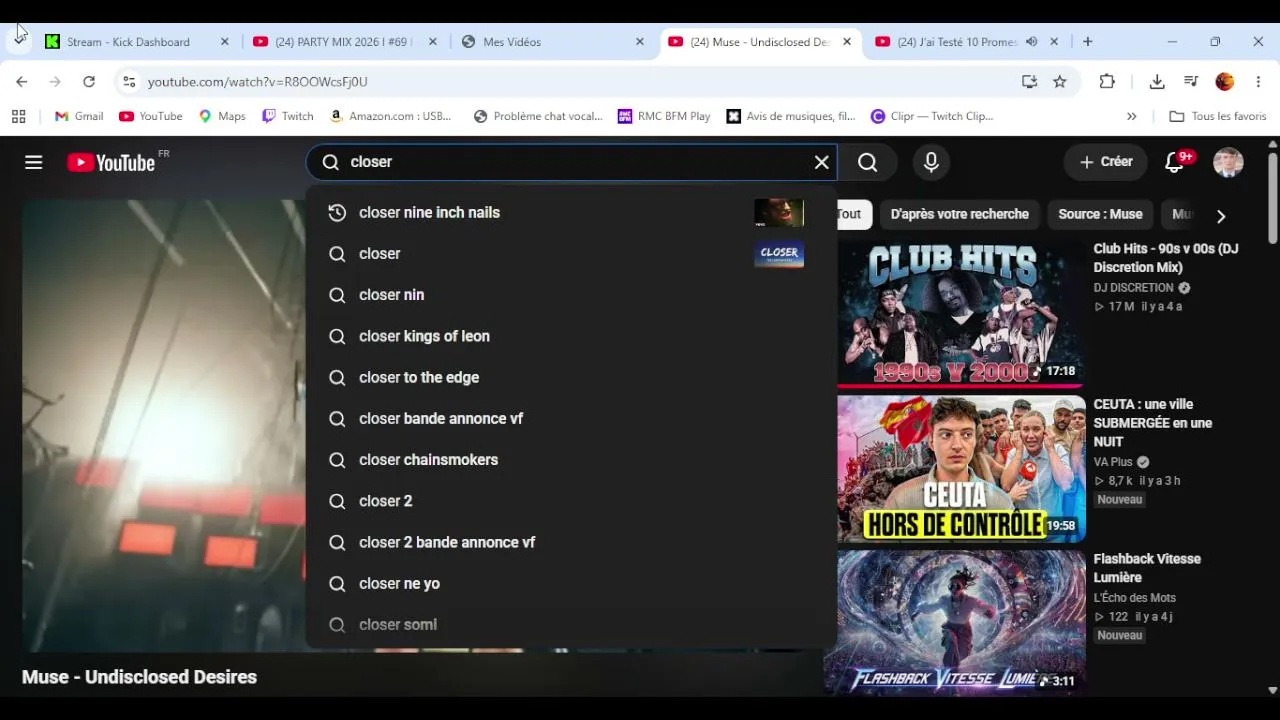
Task: Open the Tous les favoris folder
Action: tap(1218, 116)
